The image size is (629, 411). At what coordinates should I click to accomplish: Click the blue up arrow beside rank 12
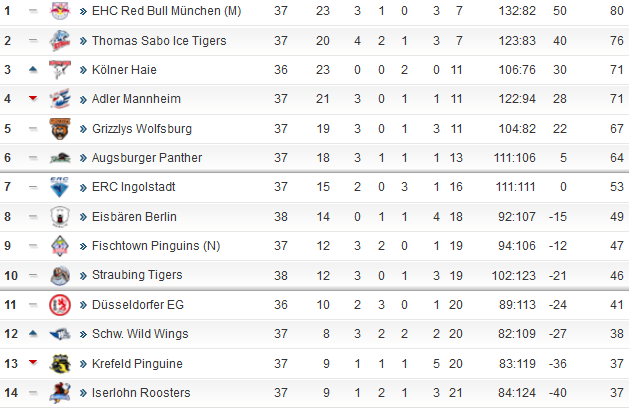click(x=33, y=333)
